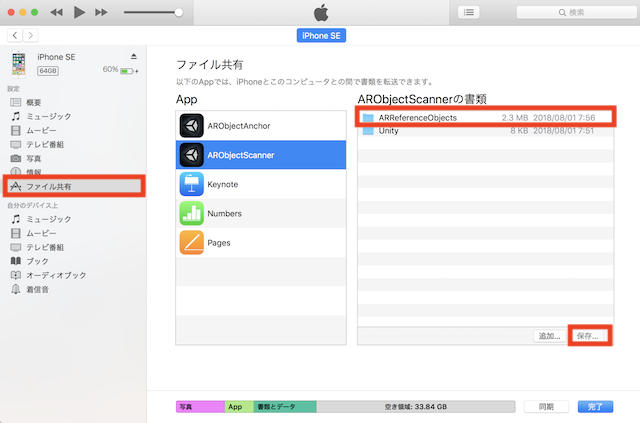Screen dimensions: 640x423
Task: Click the ARObjectScanner Unity app icon
Action: (191, 155)
